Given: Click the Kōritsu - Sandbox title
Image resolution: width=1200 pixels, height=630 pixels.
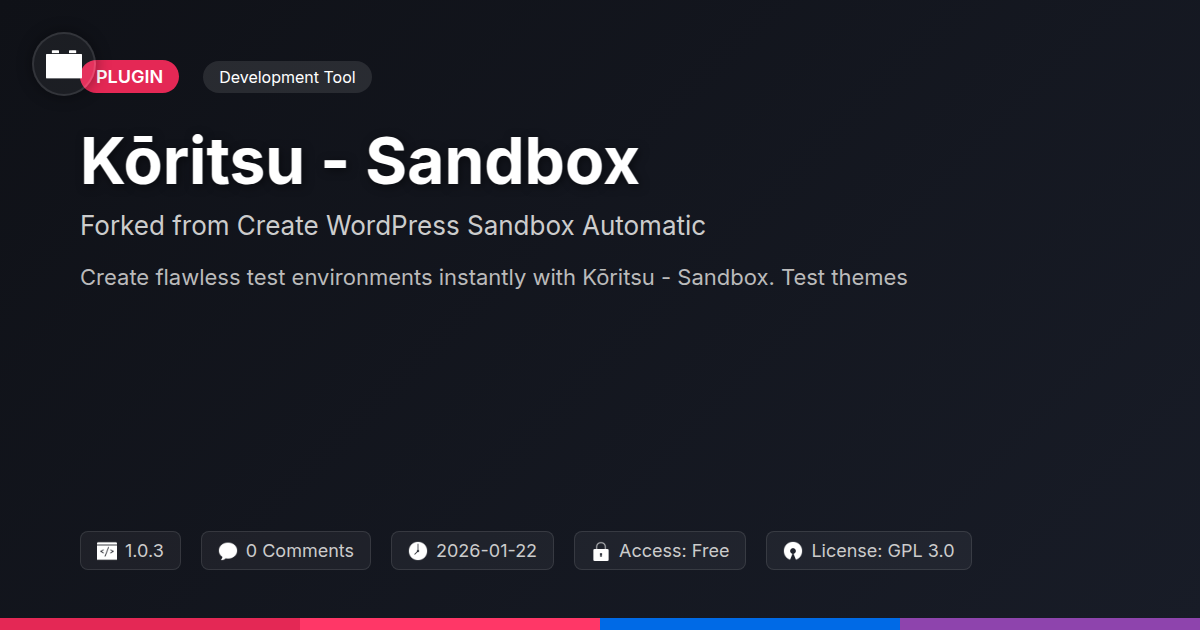Looking at the screenshot, I should pyautogui.click(x=359, y=161).
